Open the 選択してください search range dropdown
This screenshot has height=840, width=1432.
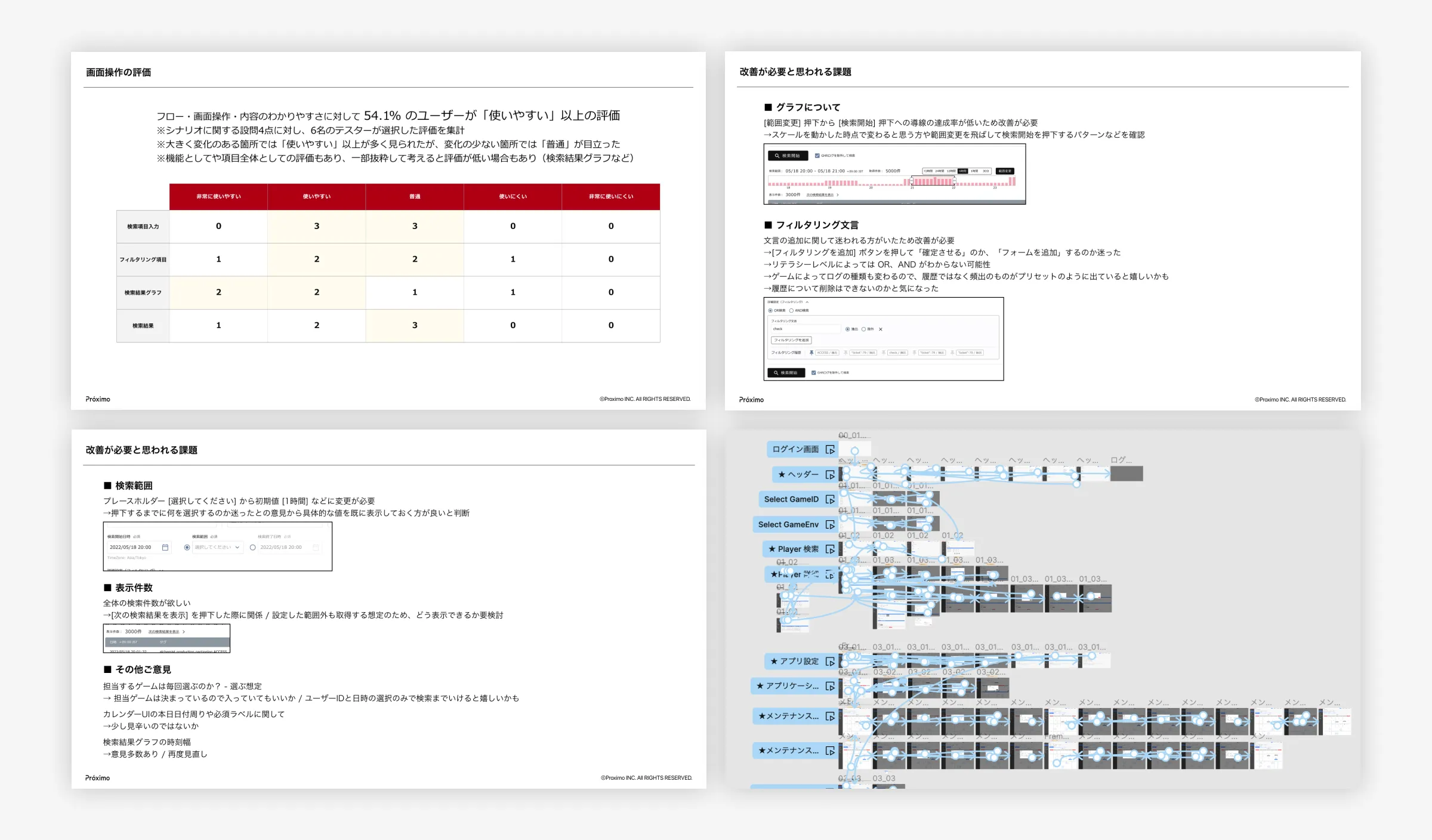217,547
